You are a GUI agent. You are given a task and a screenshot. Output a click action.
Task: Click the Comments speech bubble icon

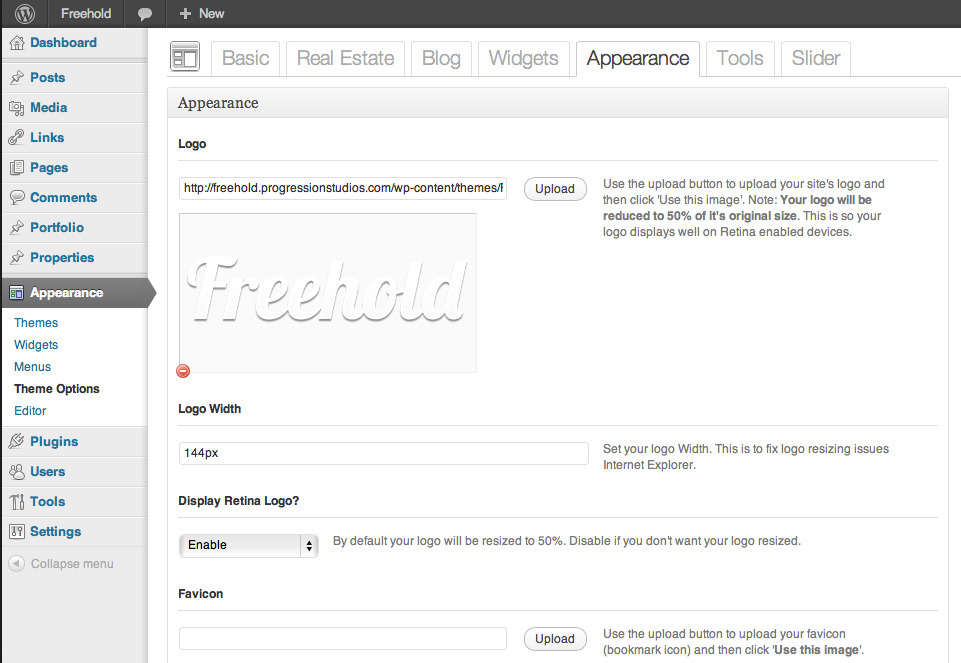coord(17,197)
